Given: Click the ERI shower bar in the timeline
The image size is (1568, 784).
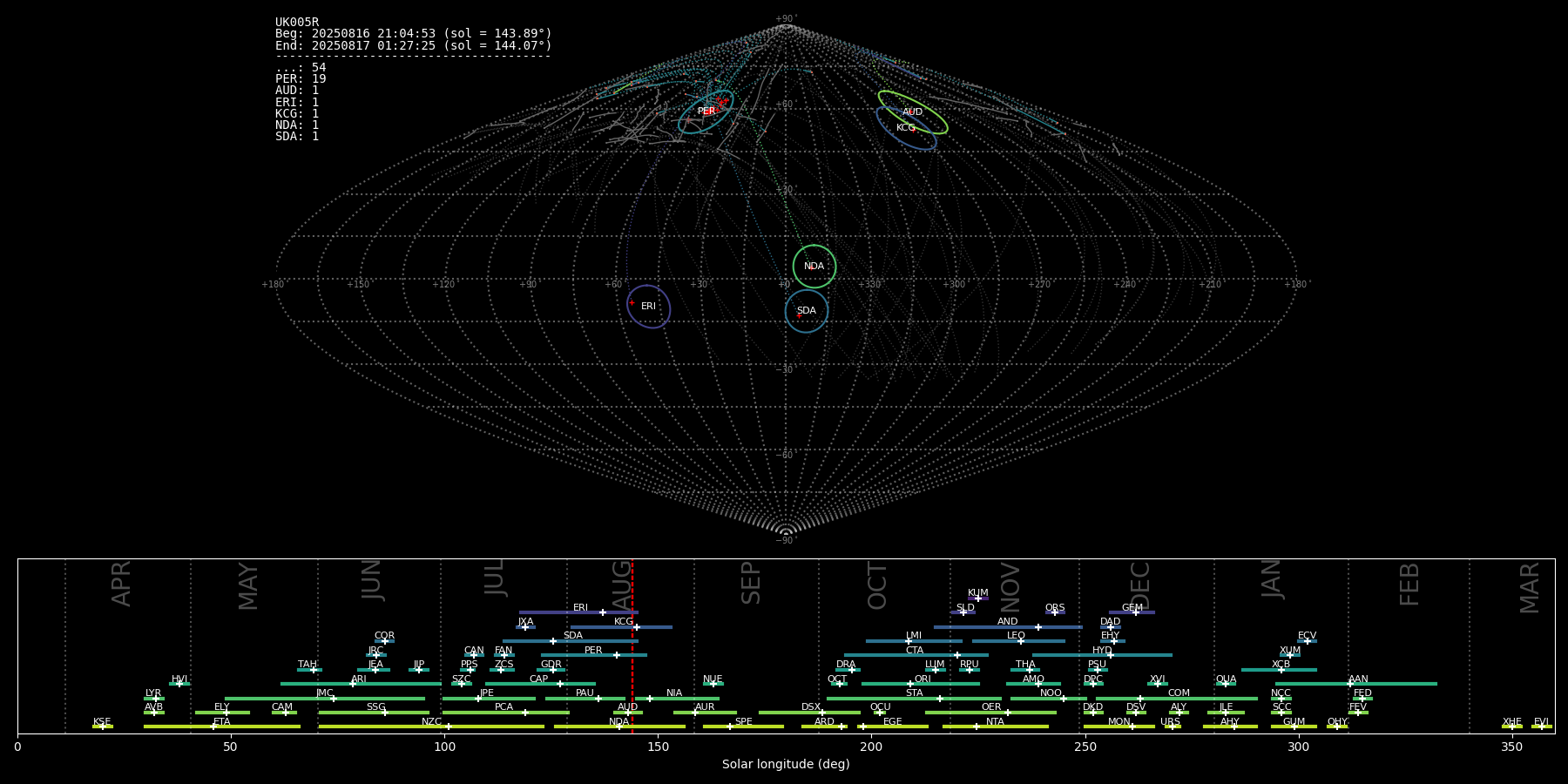Looking at the screenshot, I should pos(578,612).
